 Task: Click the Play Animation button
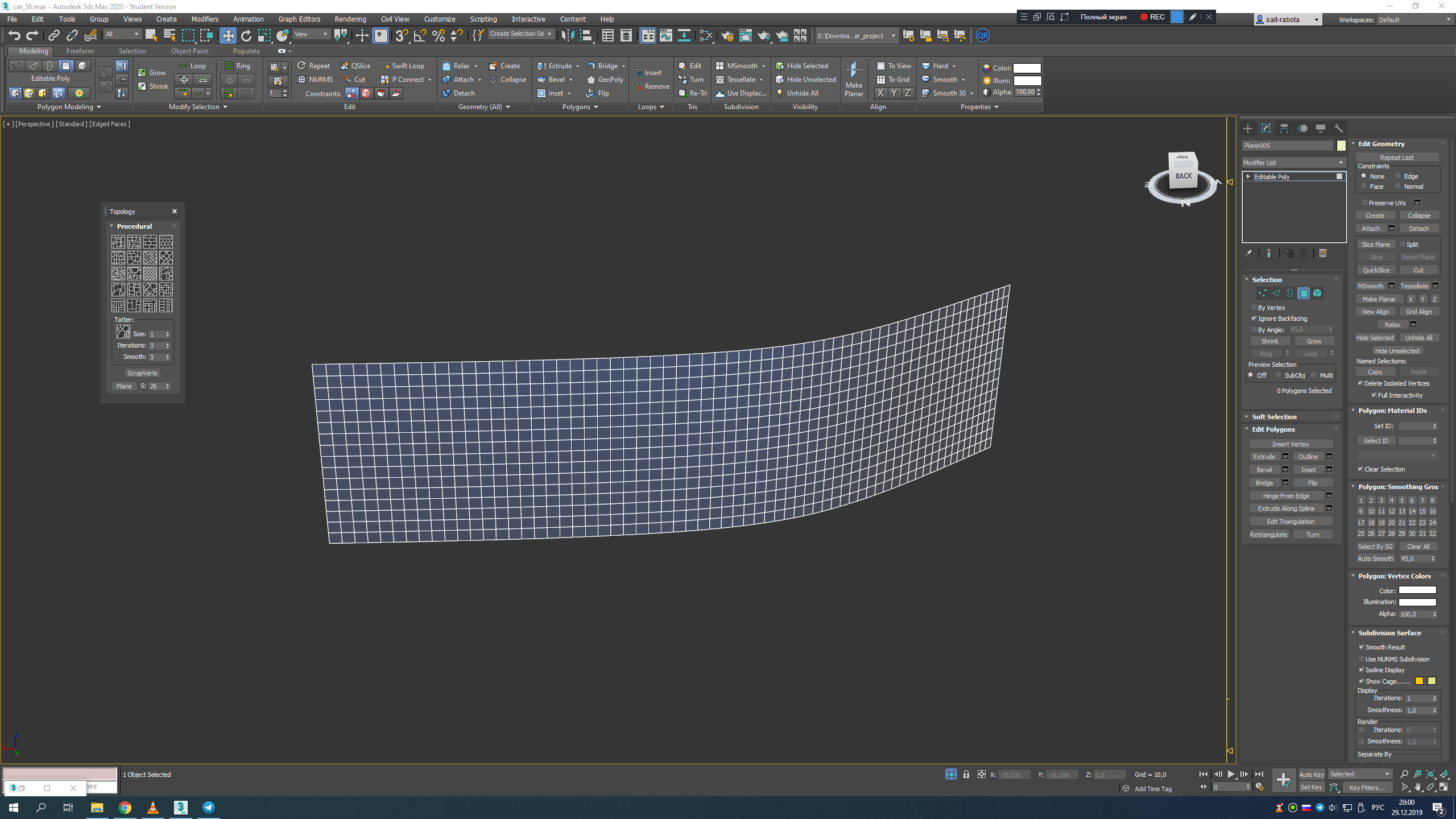tap(1231, 774)
